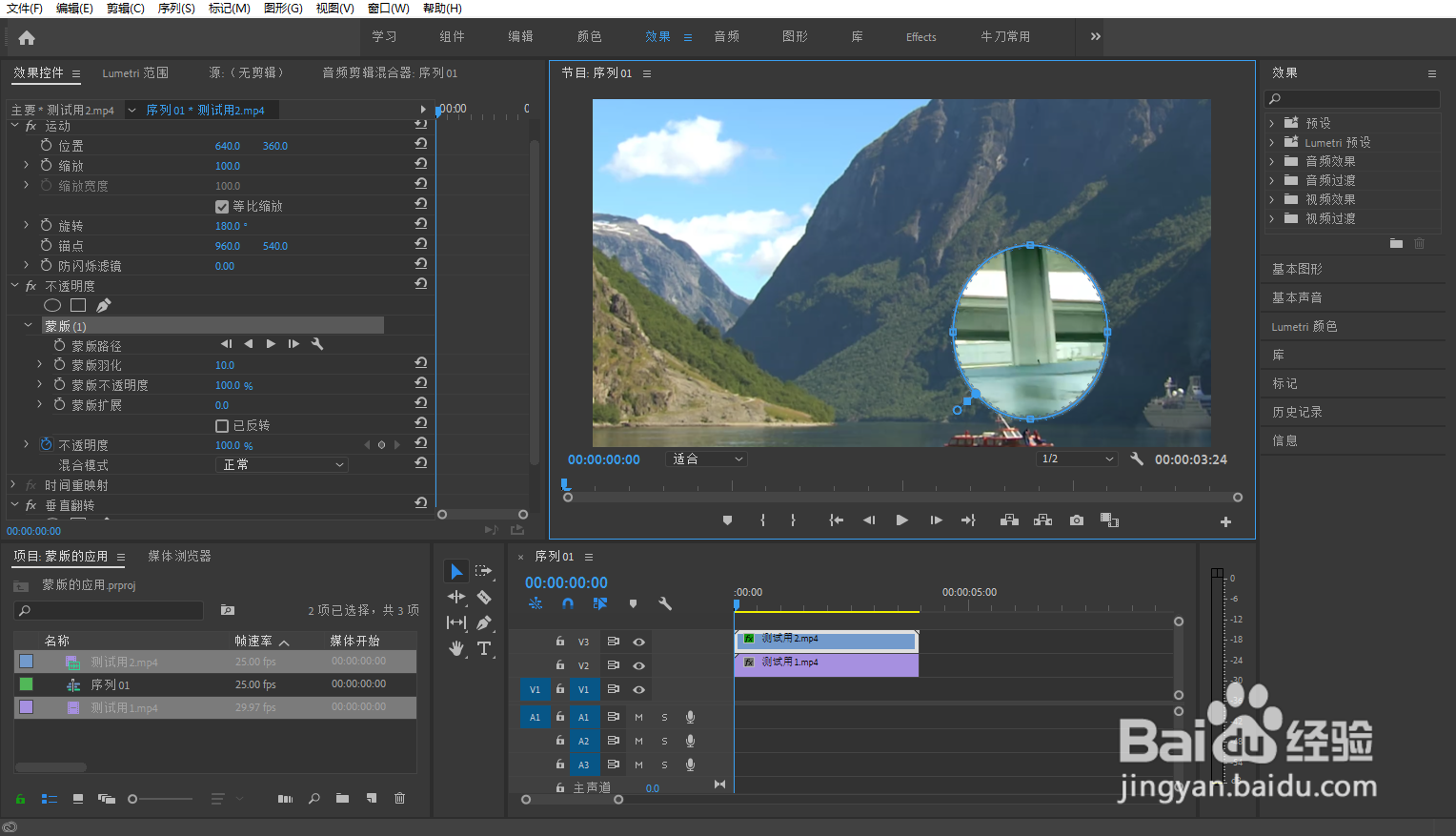1456x836 pixels.
Task: Toggle the 等比缩放 checkbox
Action: [222, 207]
